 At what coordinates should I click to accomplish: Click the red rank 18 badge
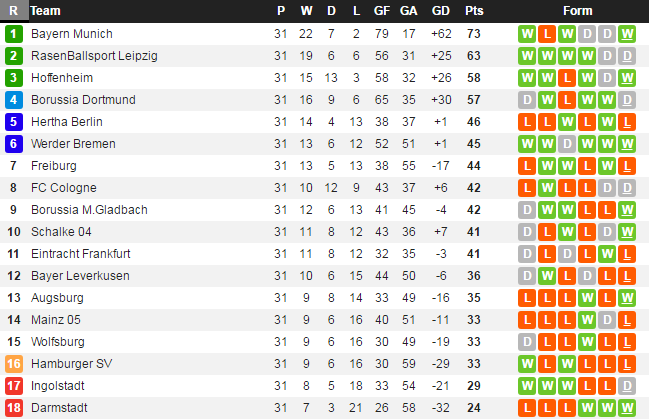point(13,408)
